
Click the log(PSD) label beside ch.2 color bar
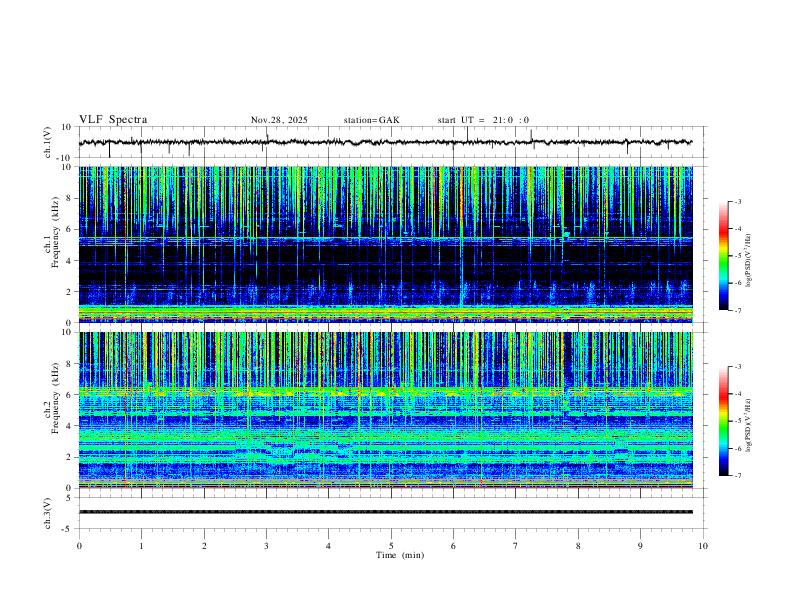[x=748, y=425]
